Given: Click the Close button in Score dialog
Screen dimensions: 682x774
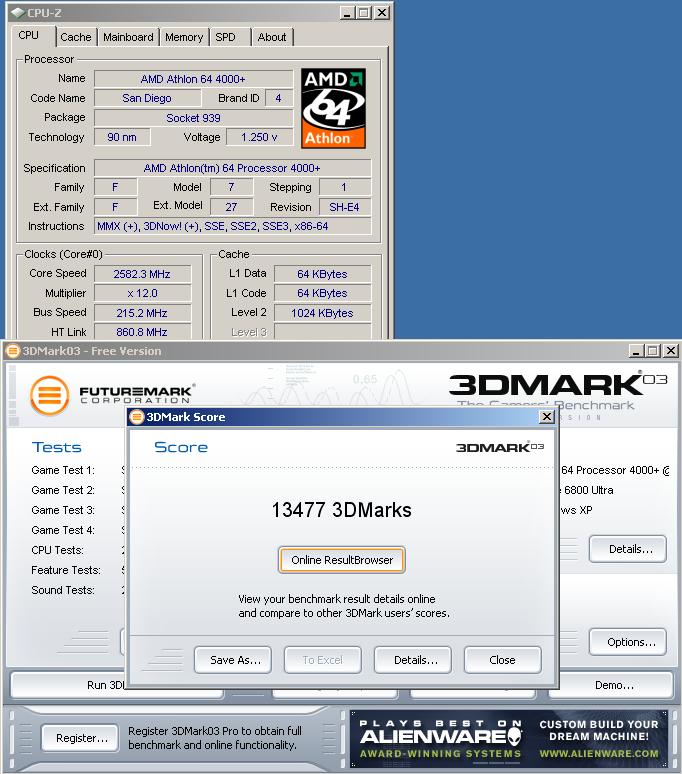Looking at the screenshot, I should 503,660.
